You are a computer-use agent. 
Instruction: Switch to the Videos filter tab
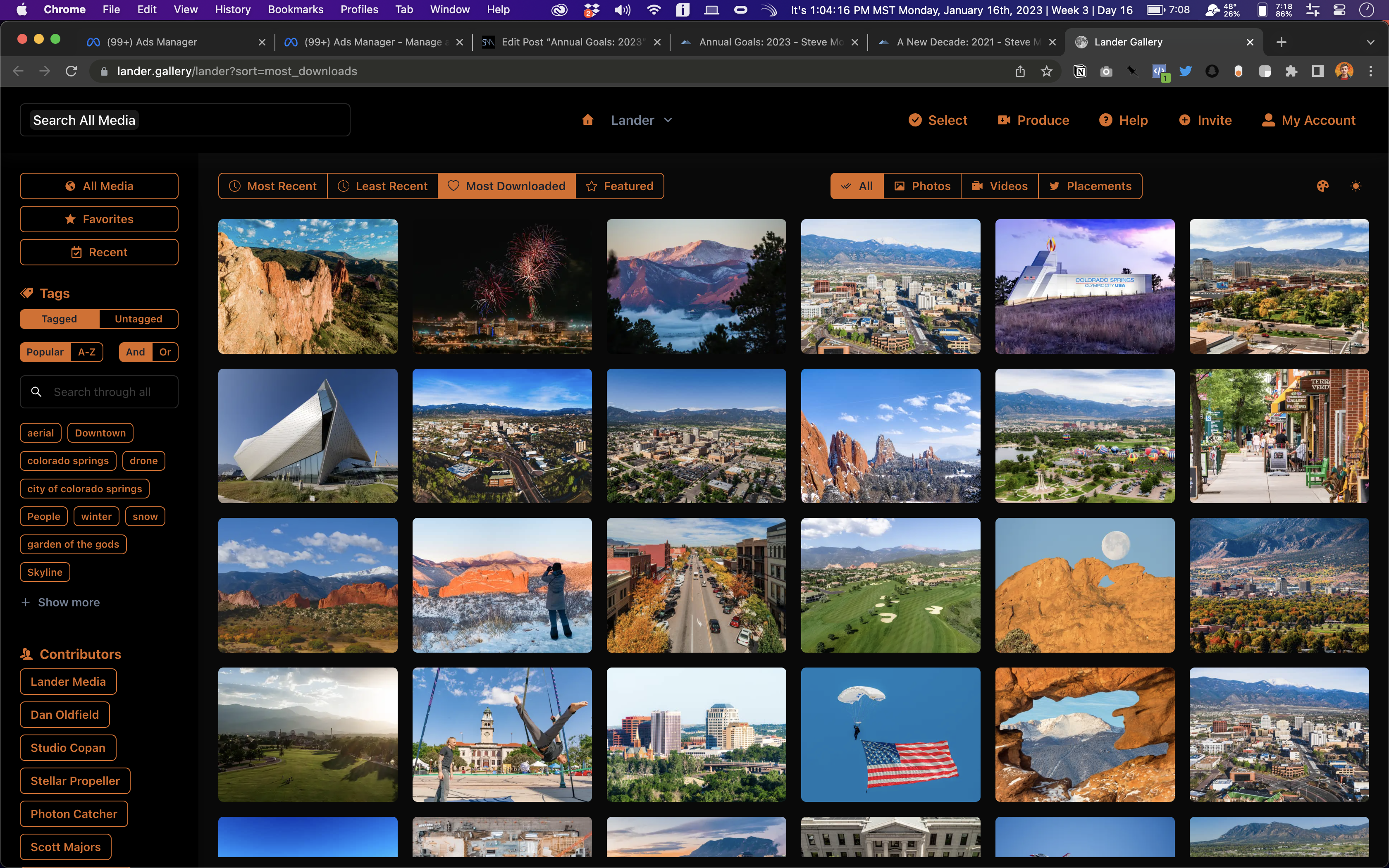(999, 186)
